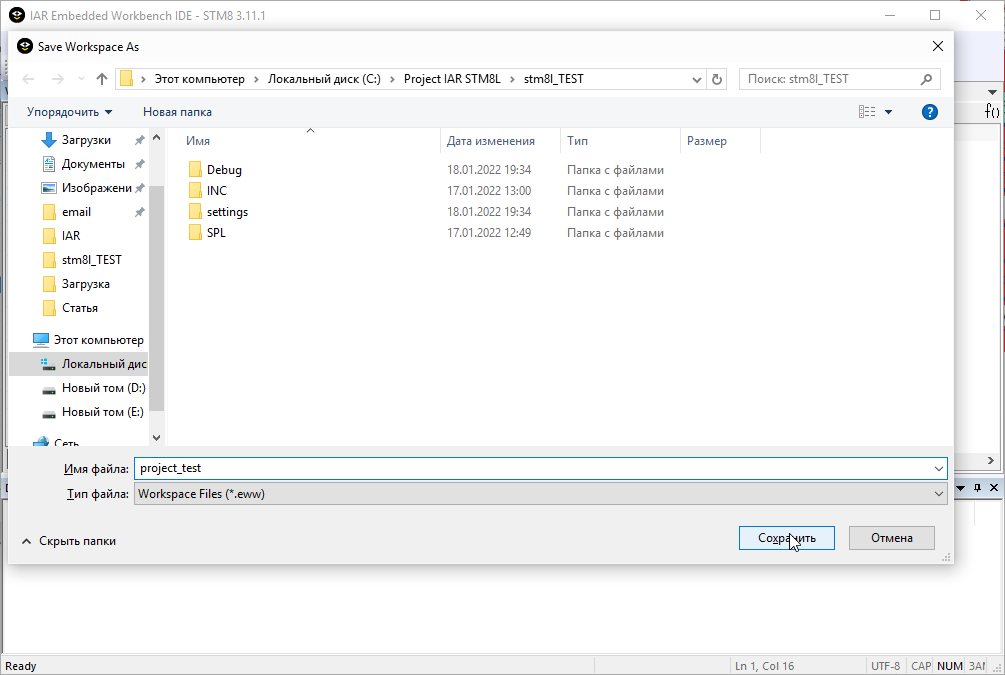Viewport: 1005px width, 675px height.
Task: Click the 17.01.2022 13:00 date cell
Action: [x=489, y=191]
